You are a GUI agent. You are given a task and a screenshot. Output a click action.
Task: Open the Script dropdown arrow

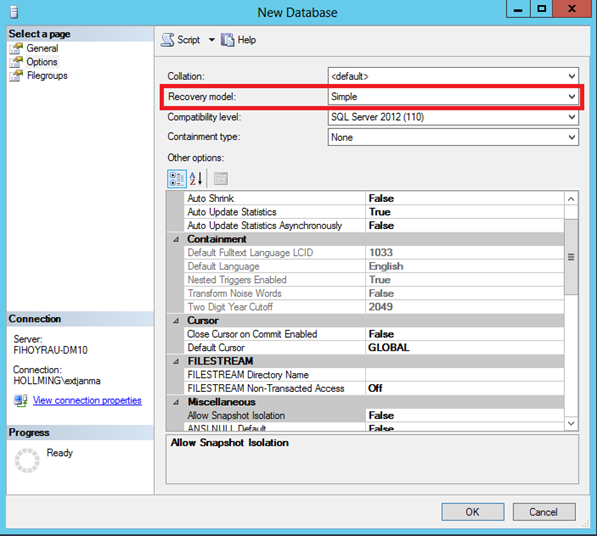[x=211, y=40]
